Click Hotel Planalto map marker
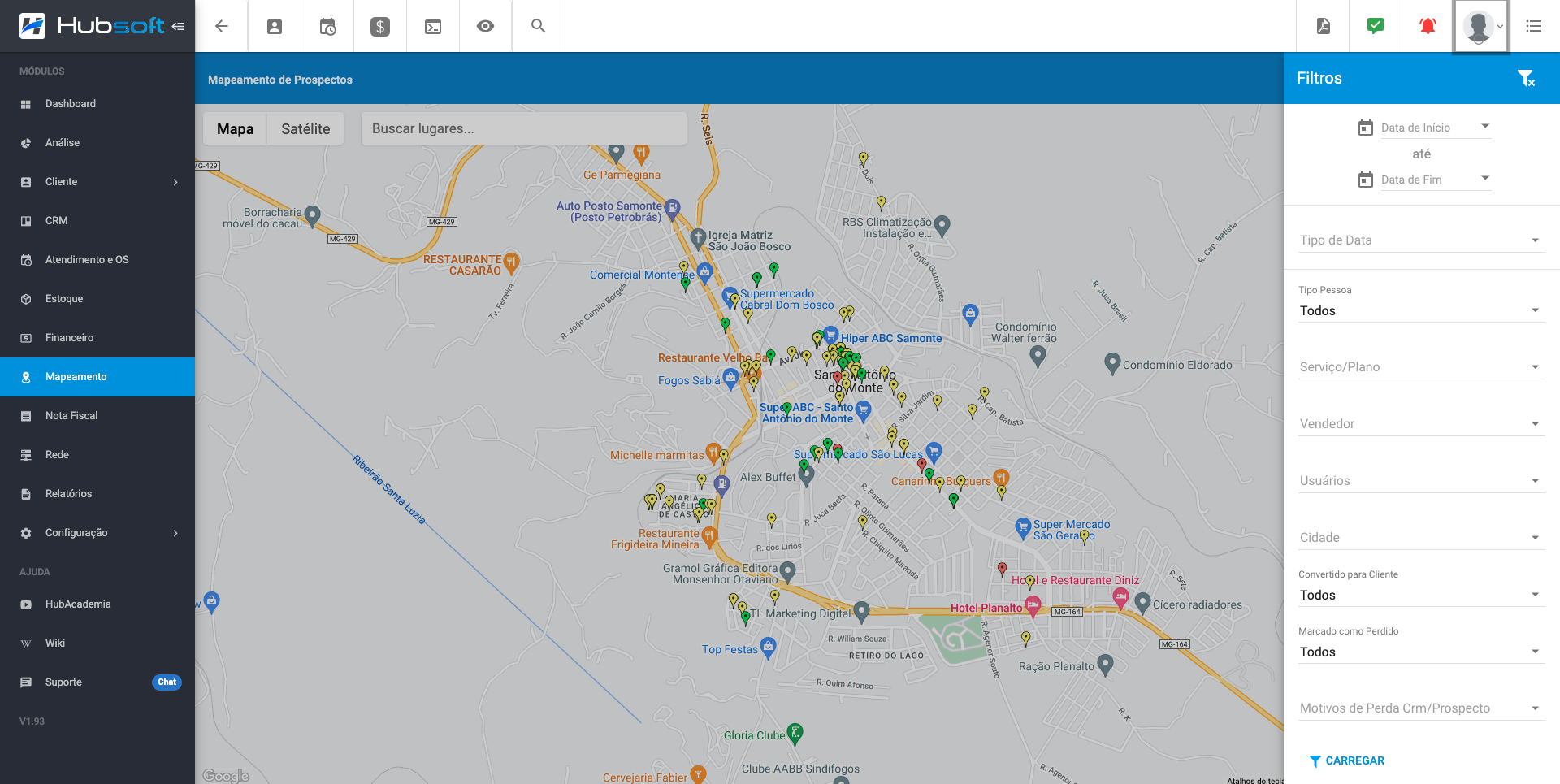This screenshot has width=1560, height=784. [1033, 605]
